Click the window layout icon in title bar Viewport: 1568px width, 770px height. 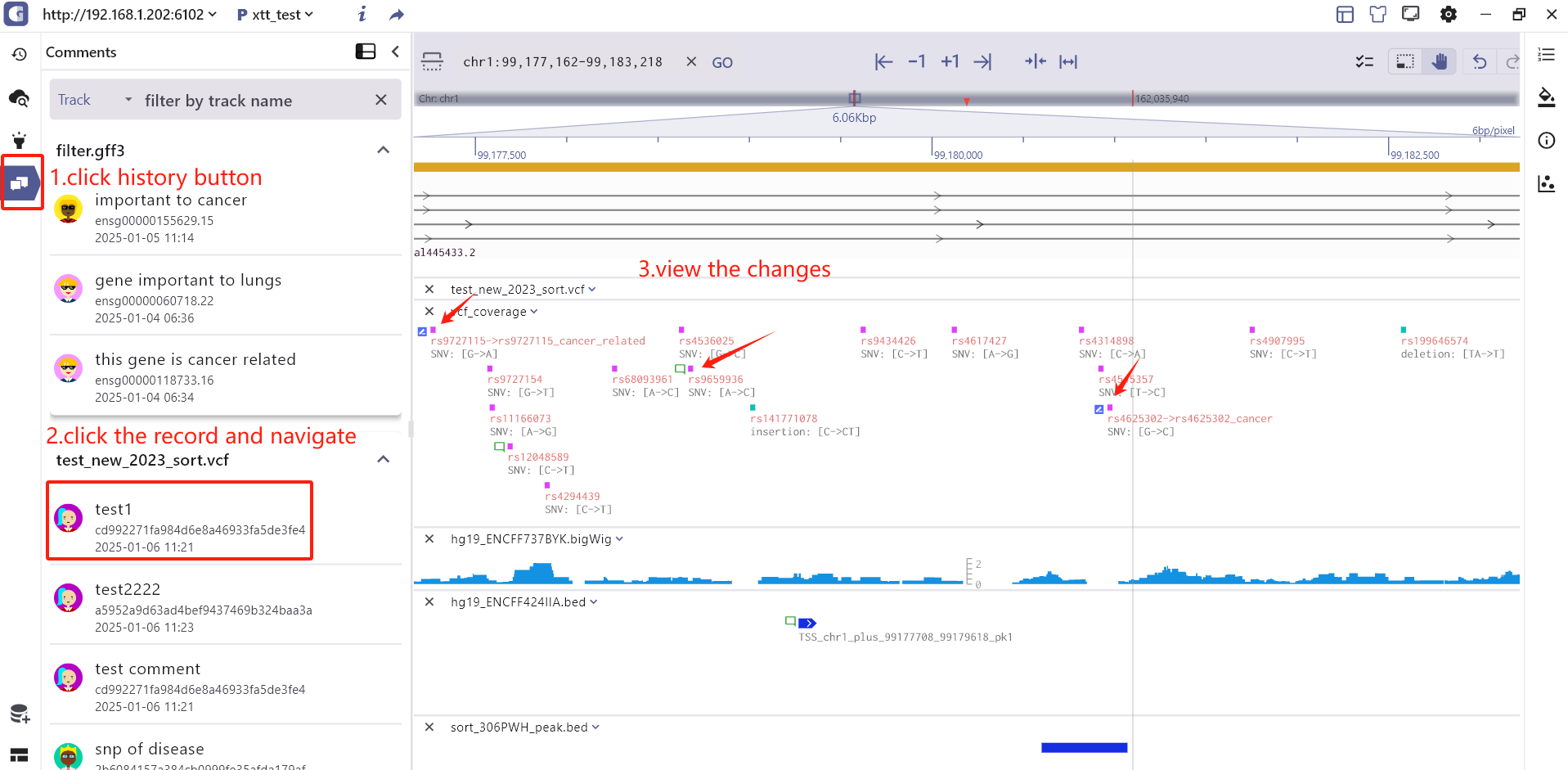(1345, 14)
